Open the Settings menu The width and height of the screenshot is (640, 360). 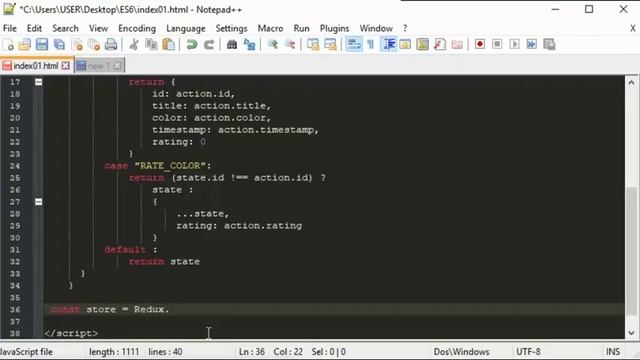point(231,28)
